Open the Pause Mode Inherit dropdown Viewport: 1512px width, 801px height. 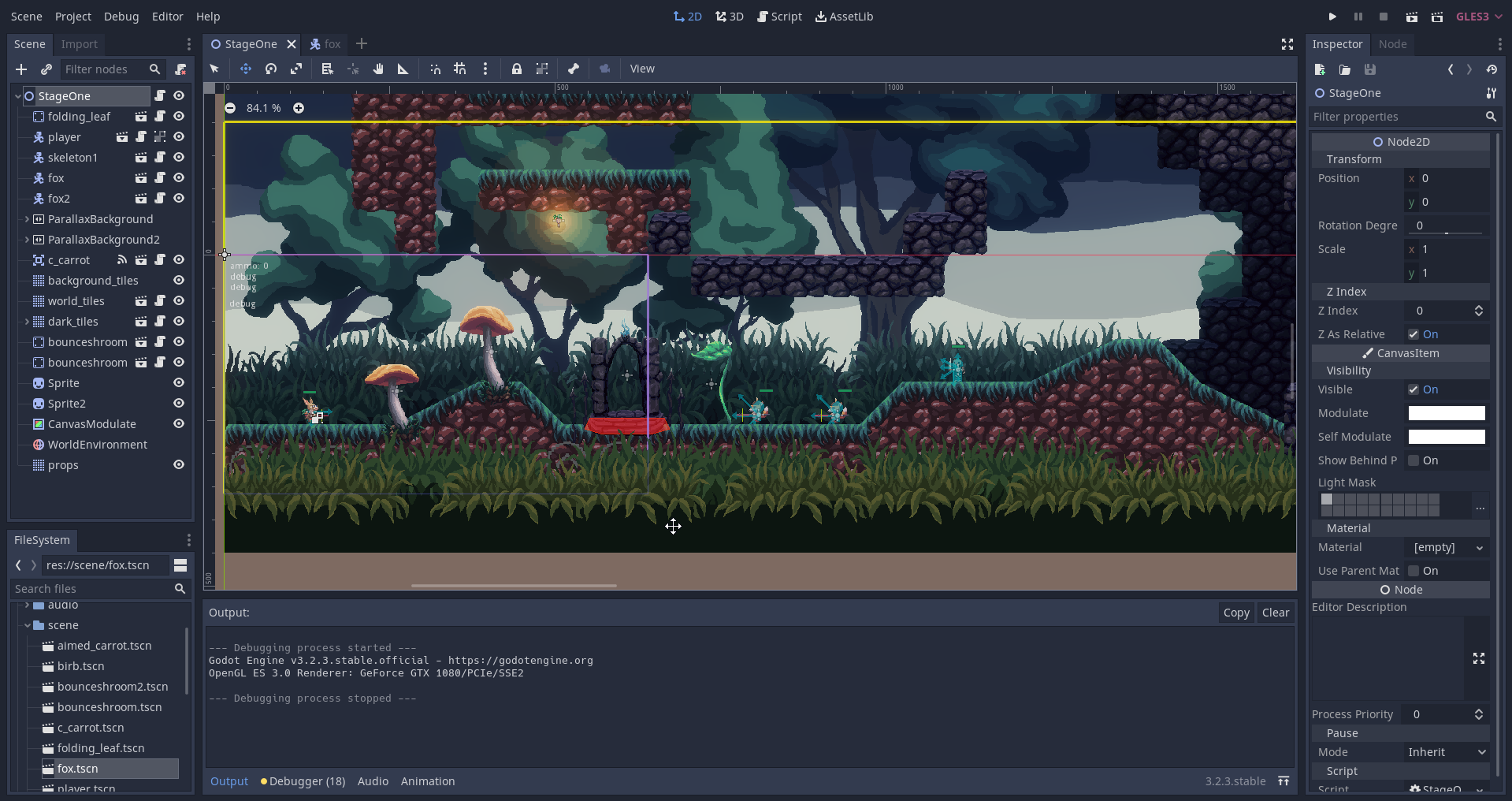click(1447, 752)
